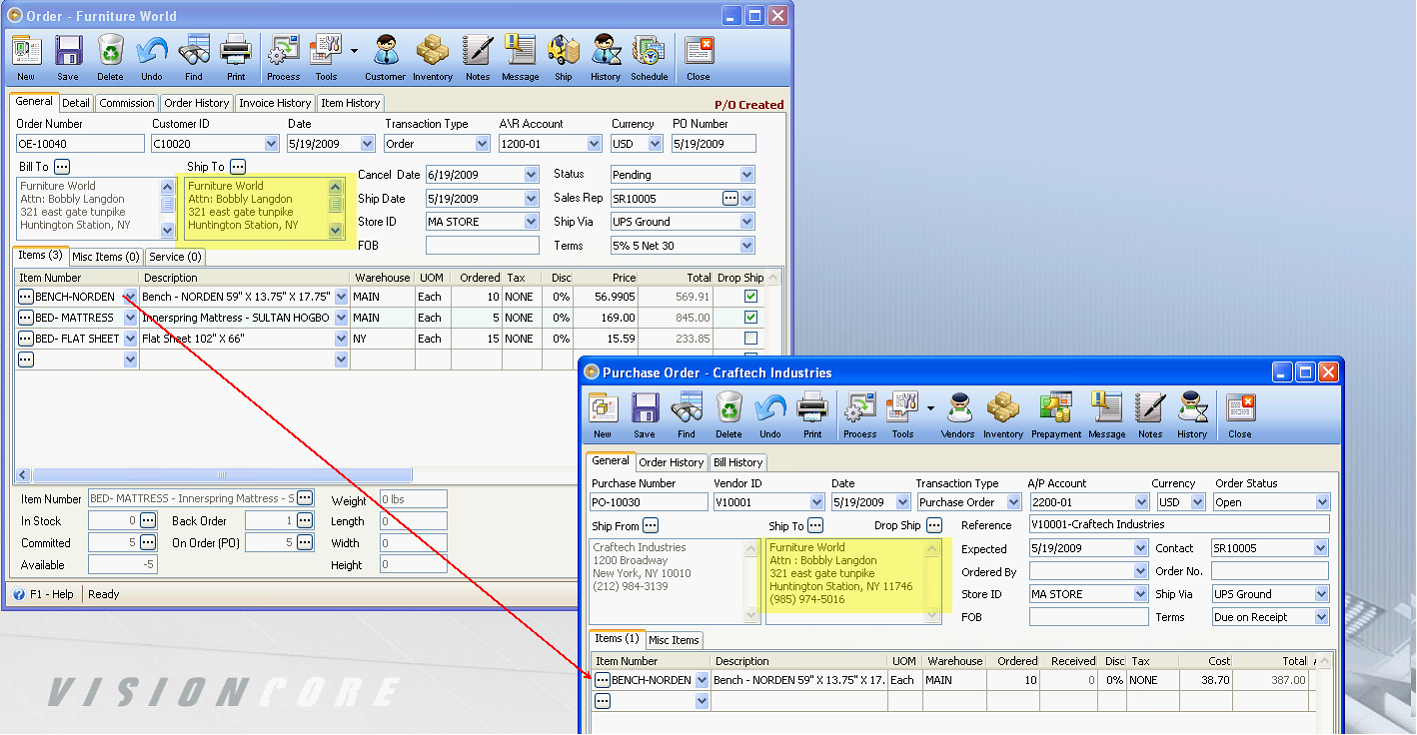Select Misc Items (0) tab in Order
The height and width of the screenshot is (735, 1417).
point(105,257)
